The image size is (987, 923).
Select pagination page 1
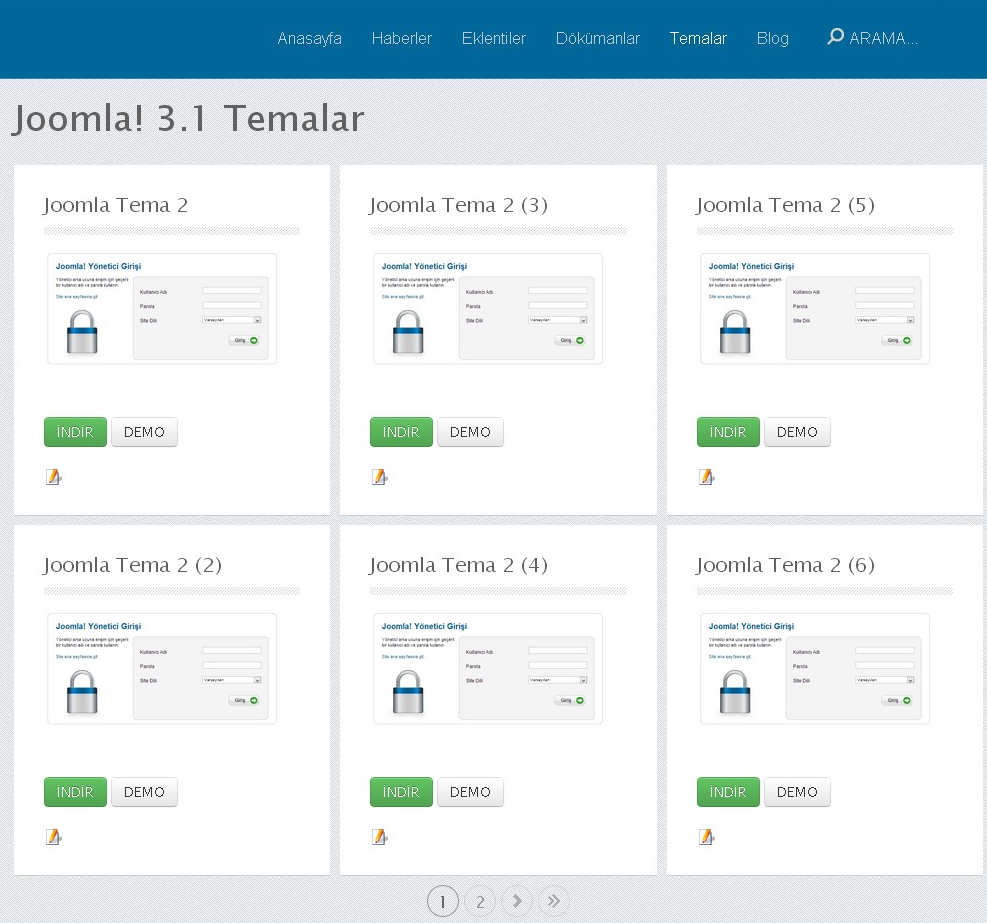pos(443,901)
